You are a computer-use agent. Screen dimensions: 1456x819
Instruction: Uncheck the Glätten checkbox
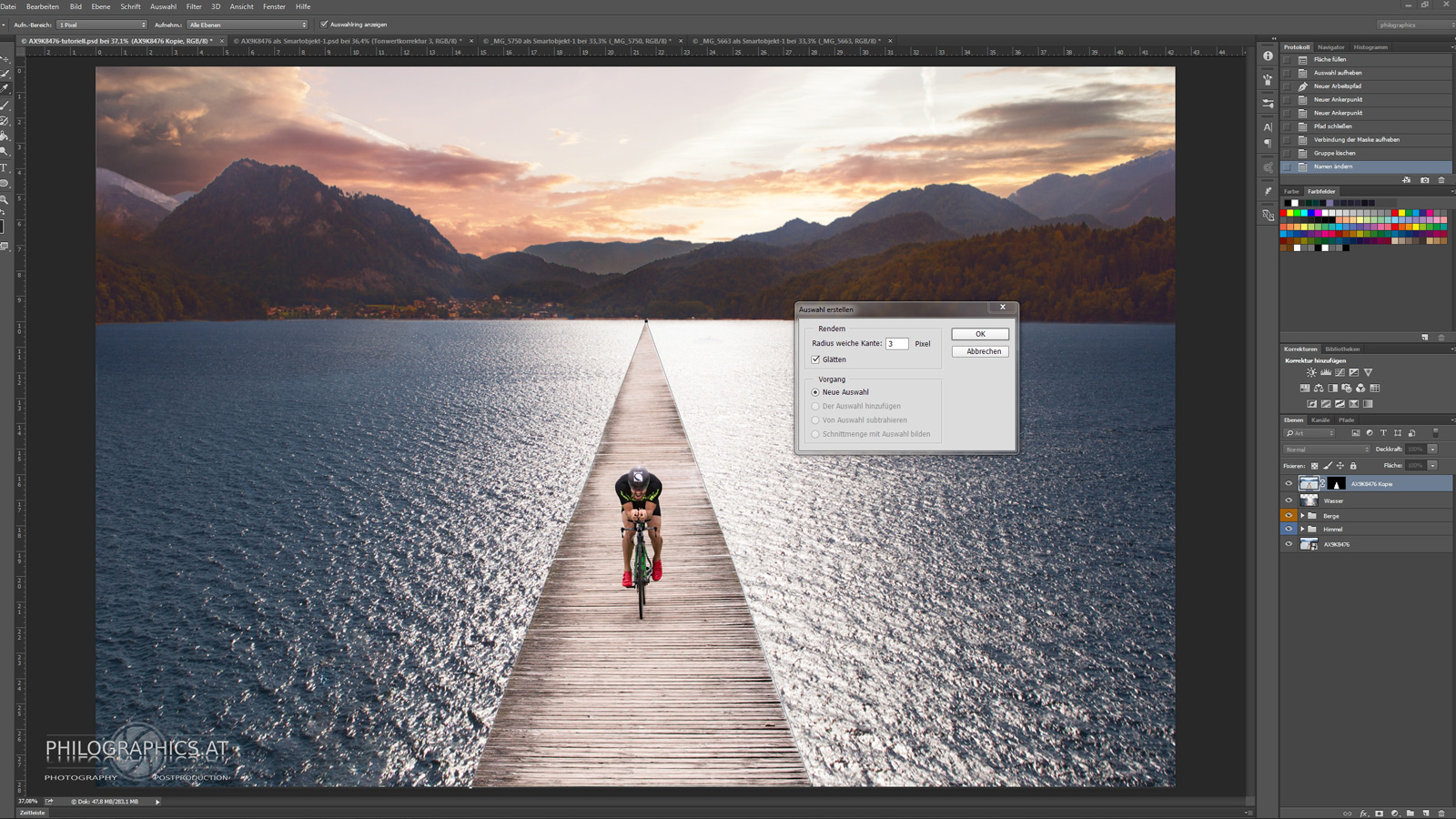[816, 359]
